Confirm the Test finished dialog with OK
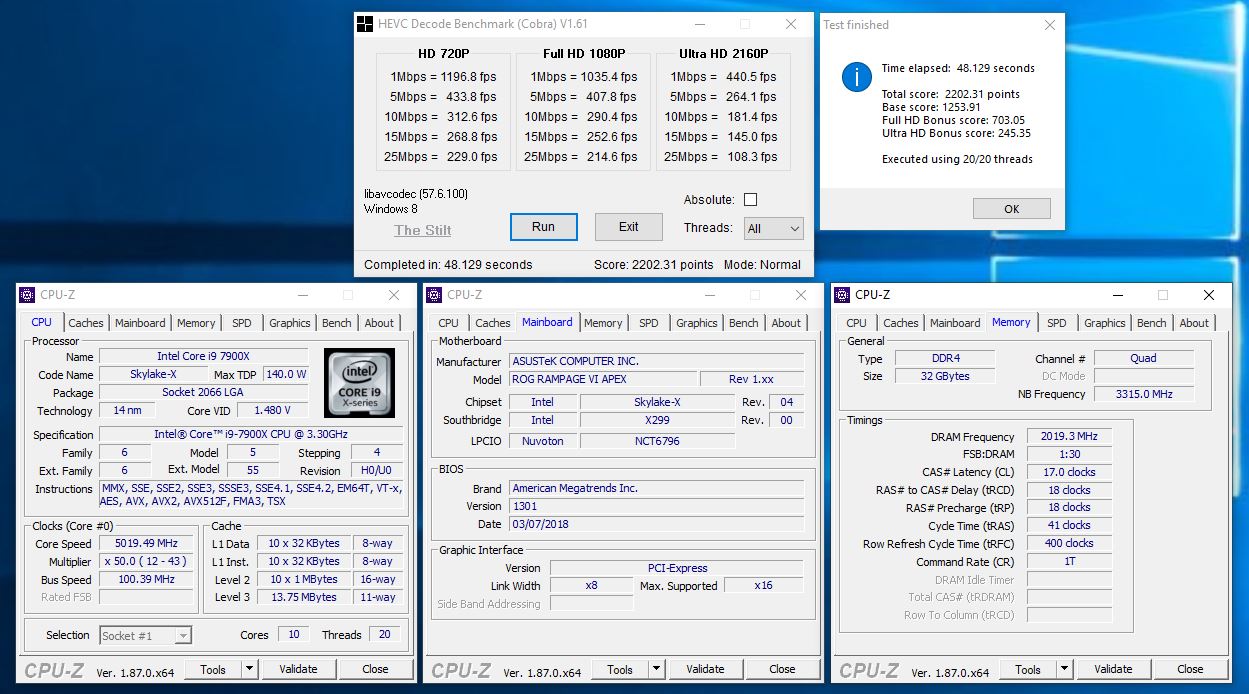The image size is (1249, 694). click(1011, 209)
